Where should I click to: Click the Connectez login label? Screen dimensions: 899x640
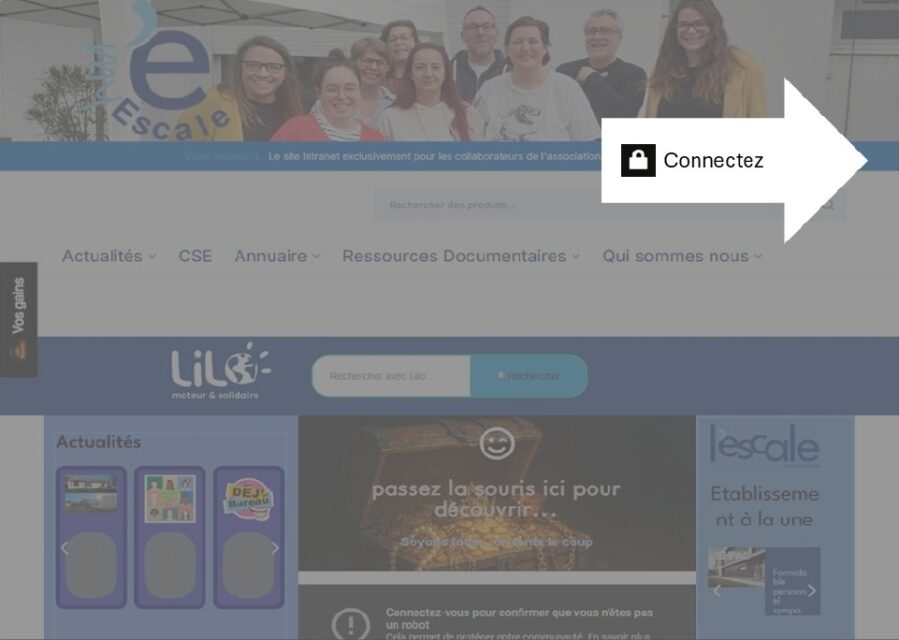(713, 161)
